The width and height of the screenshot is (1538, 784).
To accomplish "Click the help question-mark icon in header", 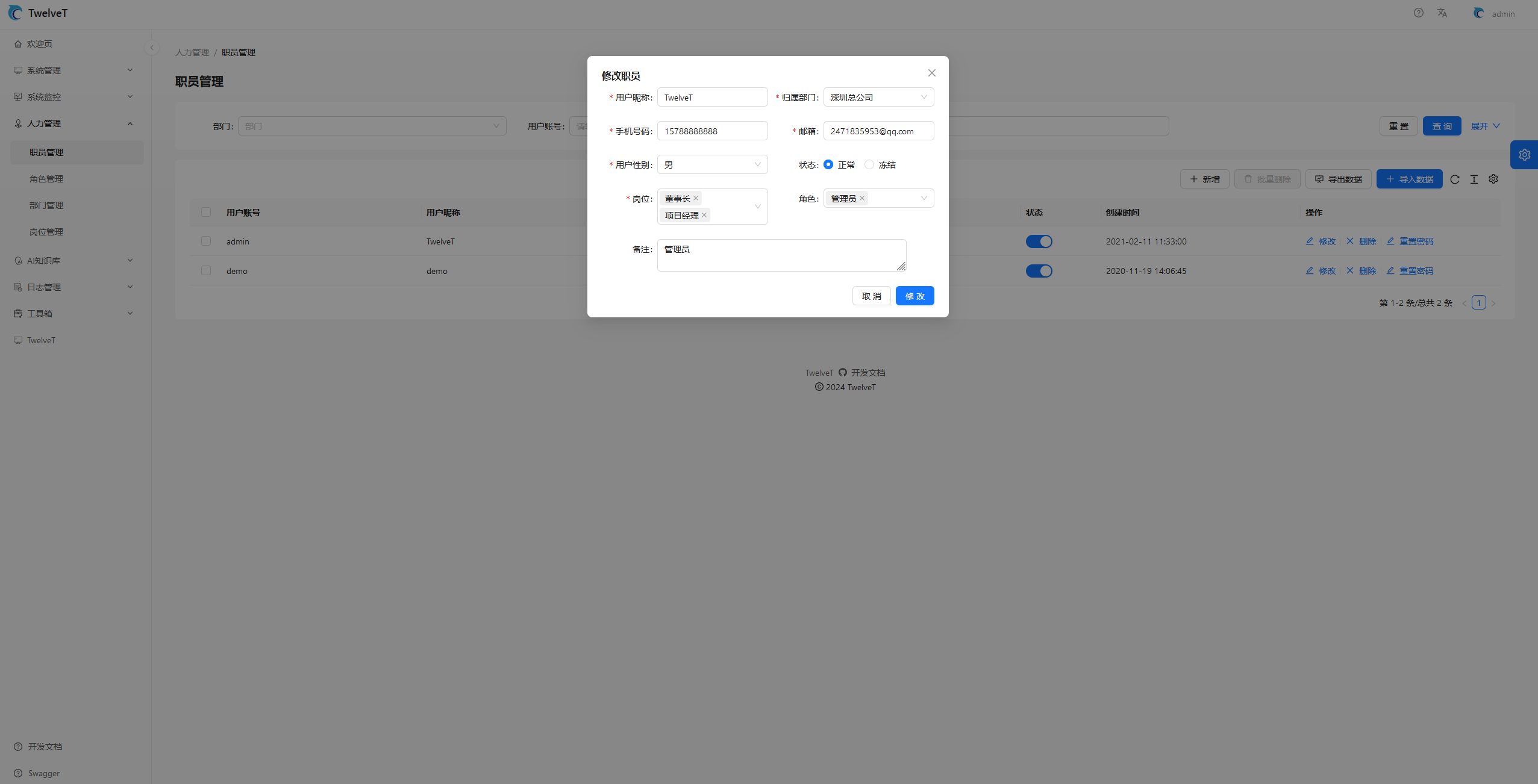I will pos(1419,13).
